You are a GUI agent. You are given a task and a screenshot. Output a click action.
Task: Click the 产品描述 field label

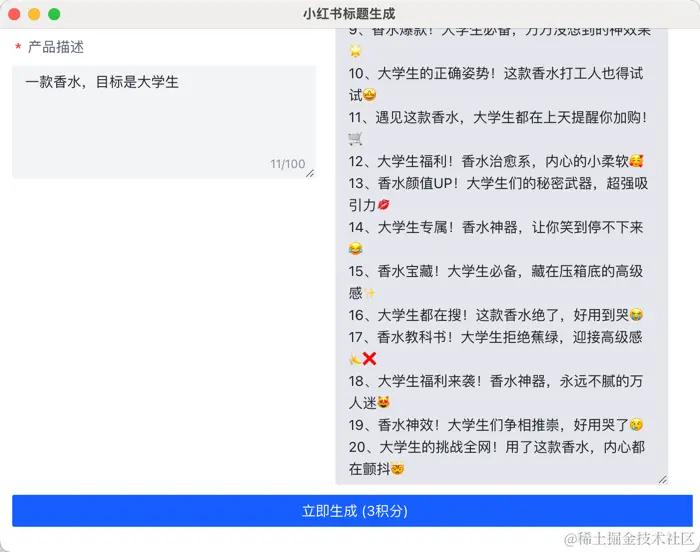pos(55,47)
